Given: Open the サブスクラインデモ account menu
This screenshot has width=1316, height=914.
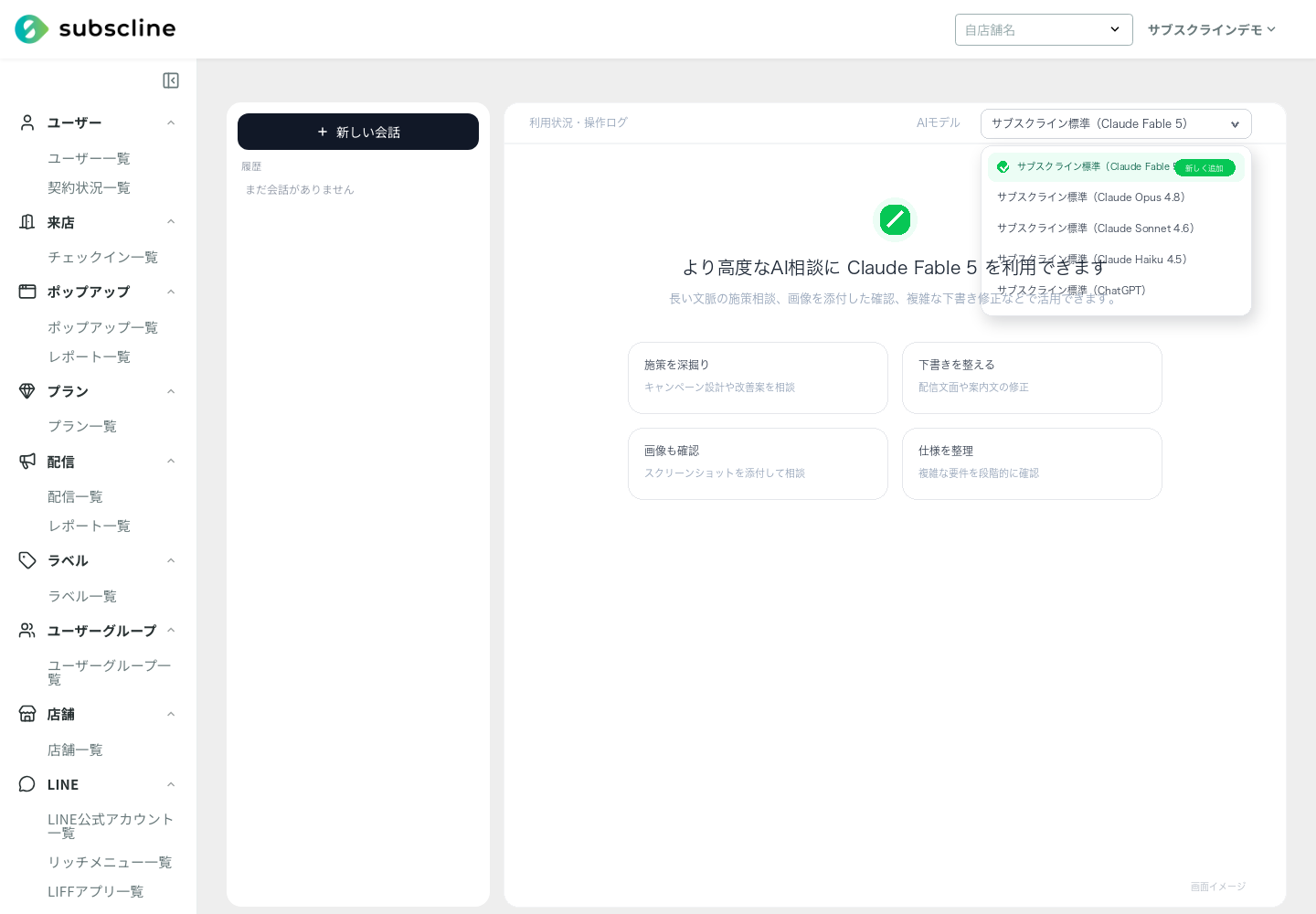Looking at the screenshot, I should (x=1212, y=29).
